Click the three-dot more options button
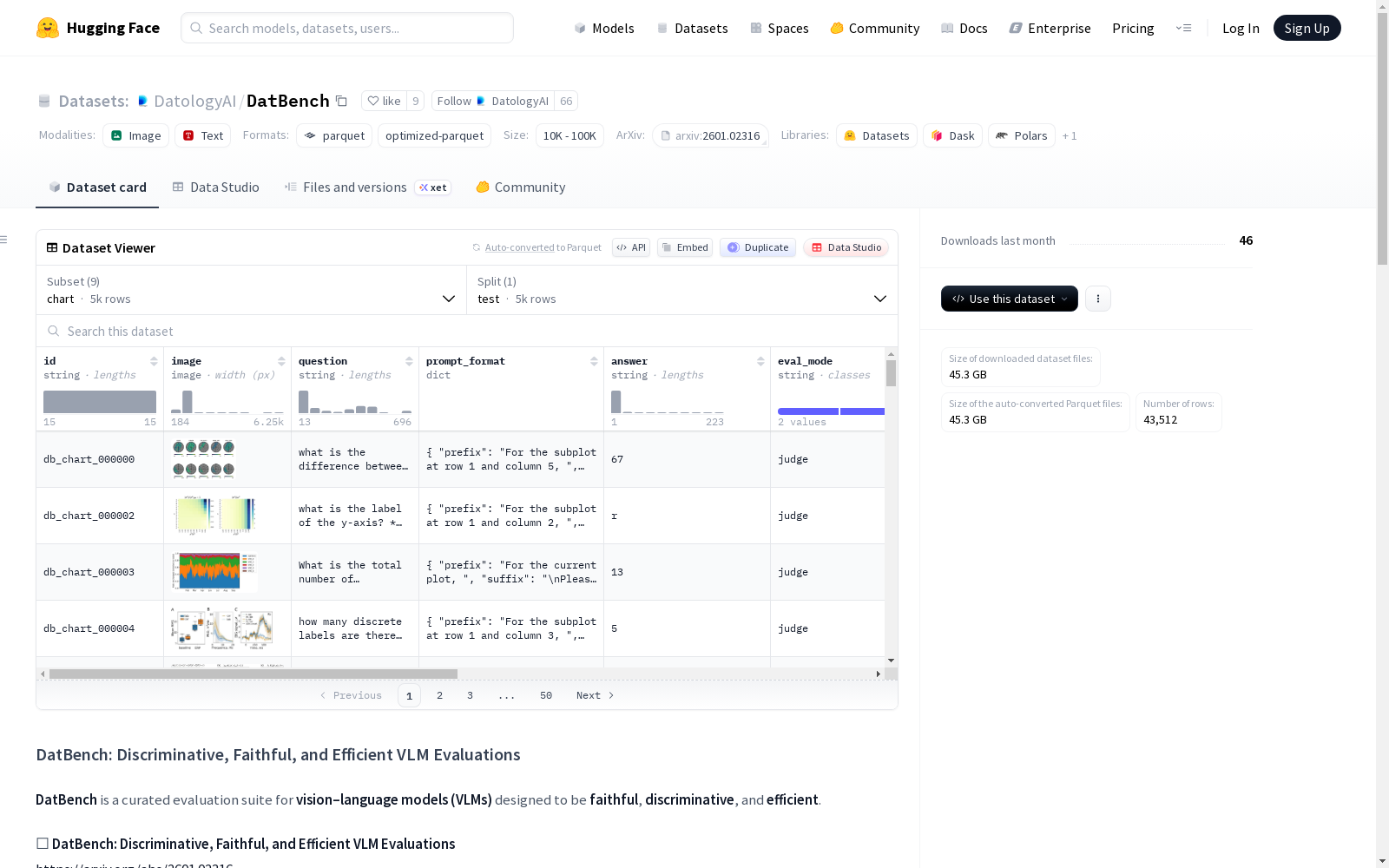Screen dimensions: 1389x868 1098,299
